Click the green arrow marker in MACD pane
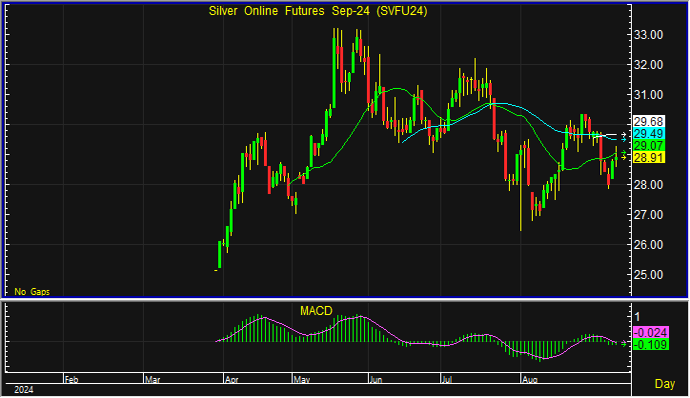 click(624, 343)
